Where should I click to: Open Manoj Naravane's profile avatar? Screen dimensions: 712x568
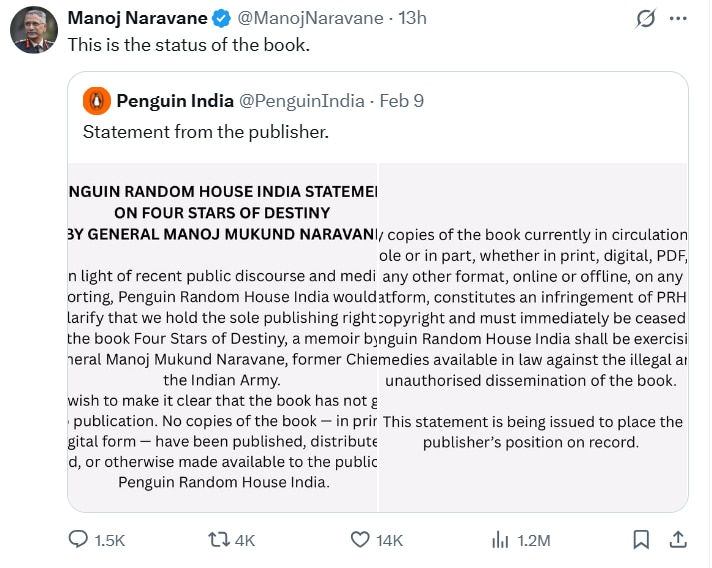coord(34,30)
